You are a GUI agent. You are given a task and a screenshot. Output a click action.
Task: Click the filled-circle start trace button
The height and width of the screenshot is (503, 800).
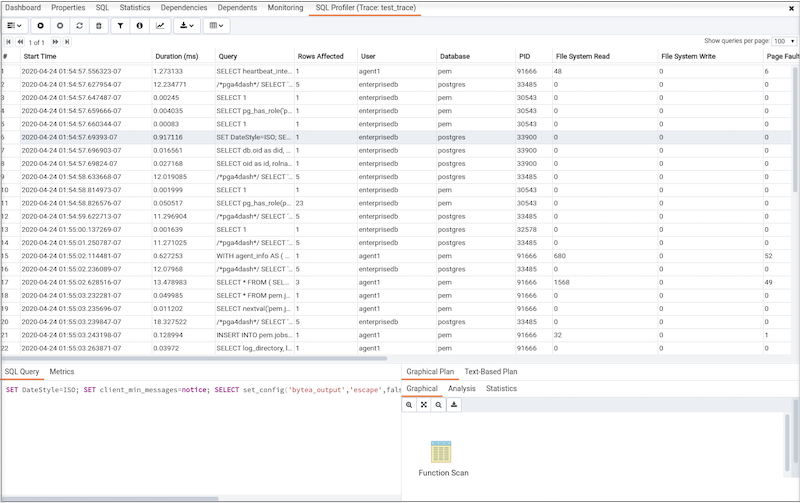pyautogui.click(x=40, y=26)
